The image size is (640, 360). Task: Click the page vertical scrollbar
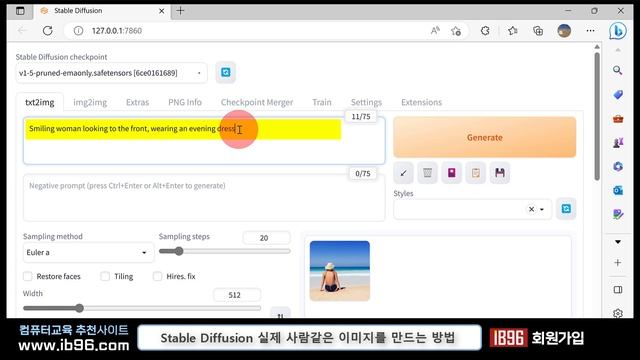[597, 116]
